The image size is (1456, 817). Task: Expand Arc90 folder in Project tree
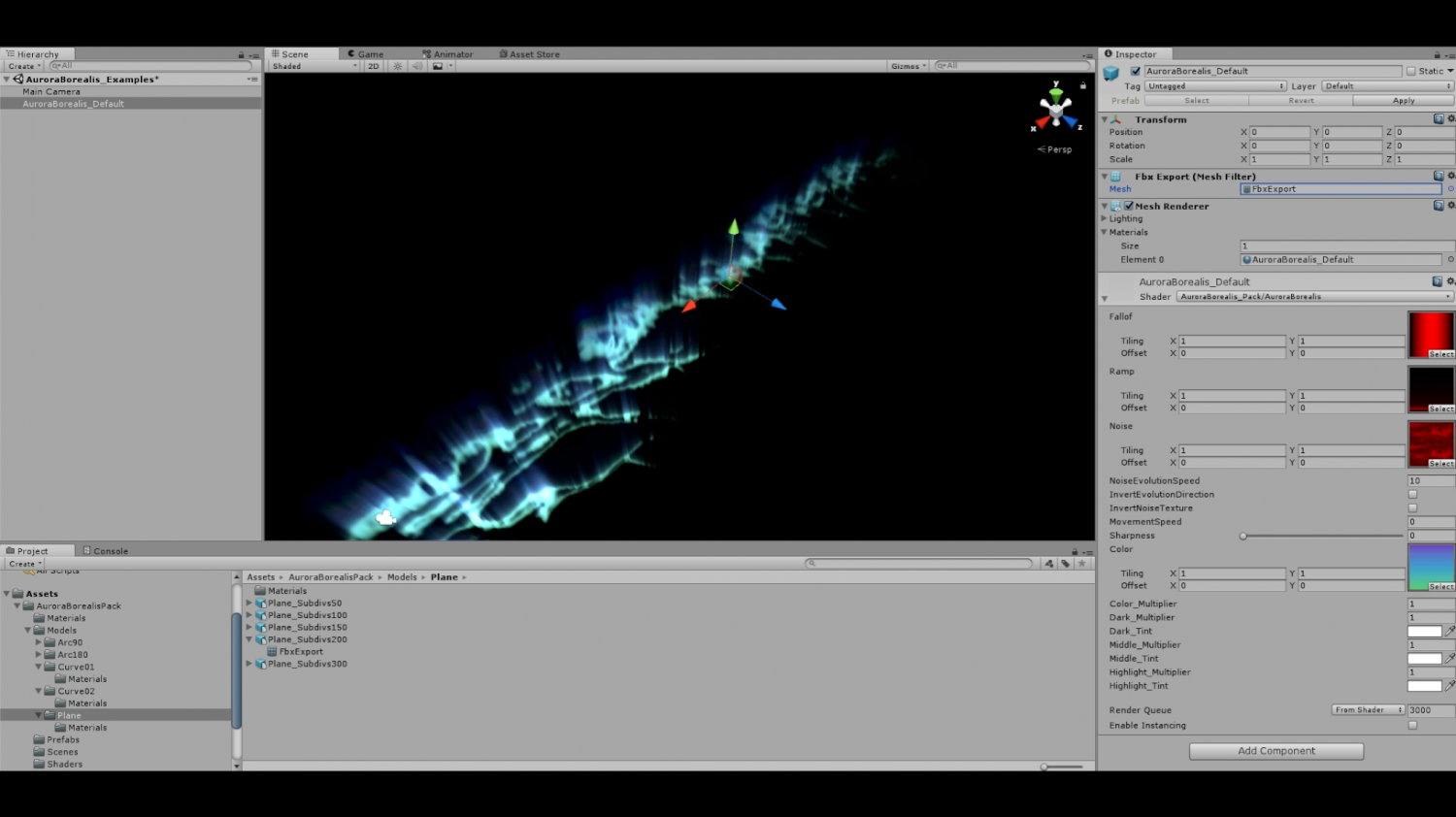click(x=39, y=642)
